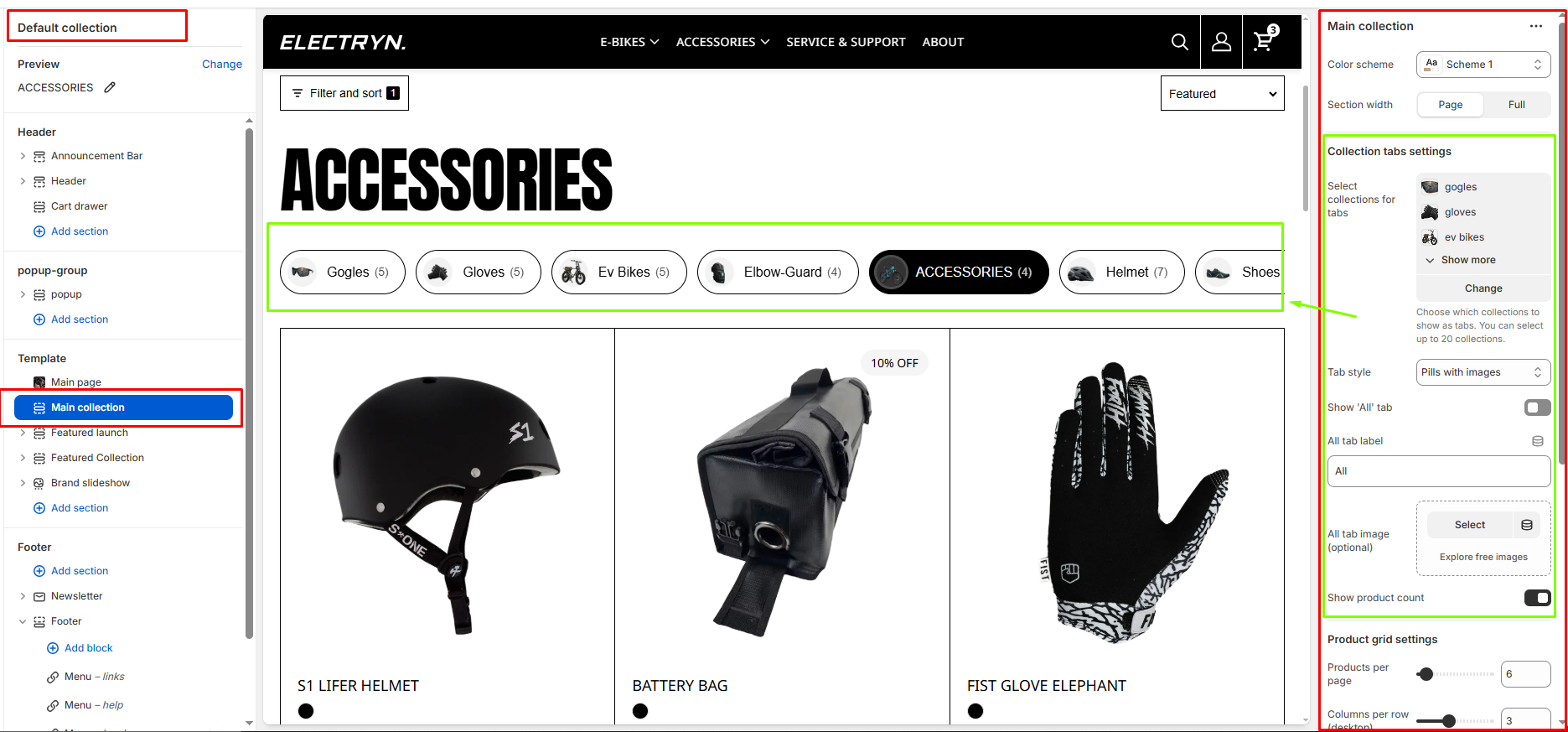Click the Change preview link

coord(222,64)
